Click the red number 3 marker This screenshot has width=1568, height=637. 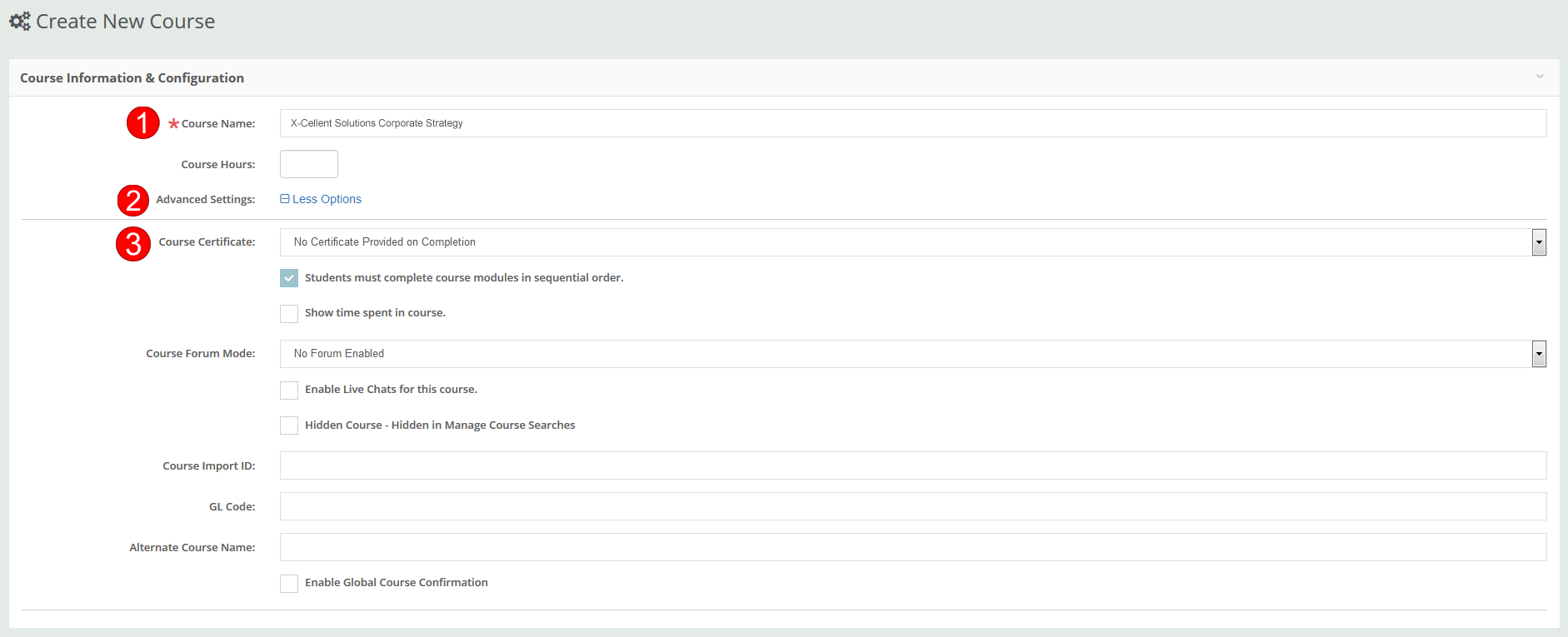click(133, 244)
